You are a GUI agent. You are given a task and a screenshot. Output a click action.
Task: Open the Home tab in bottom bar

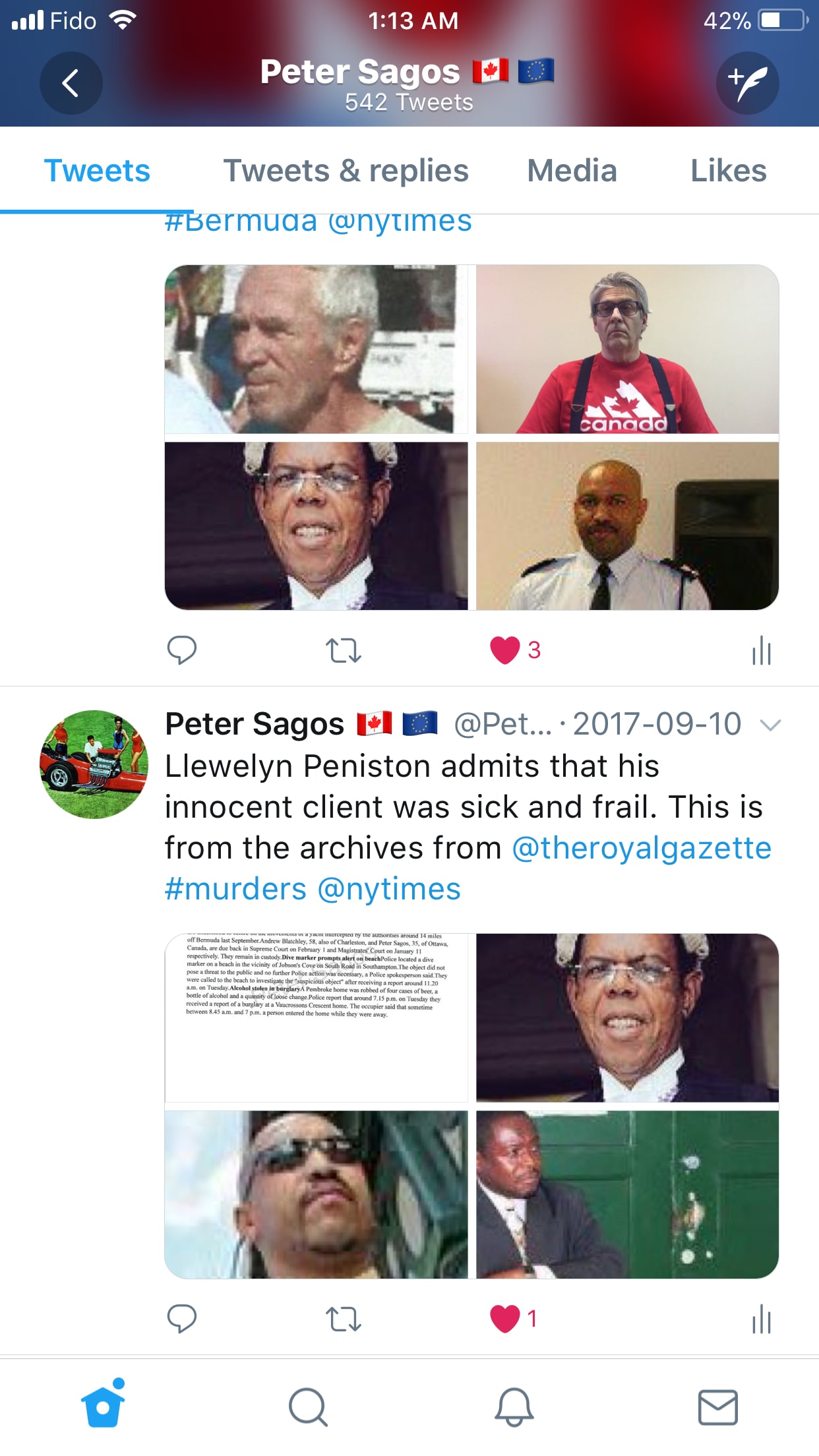(104, 1404)
